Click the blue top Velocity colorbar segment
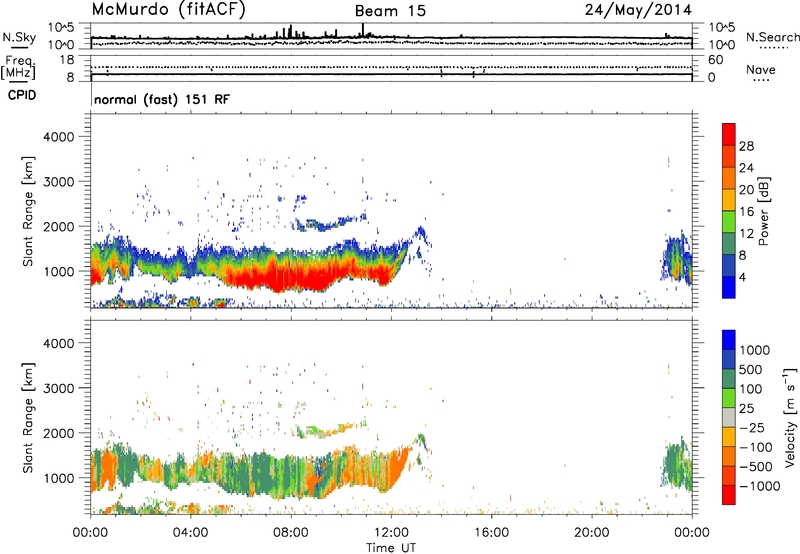 (x=729, y=340)
